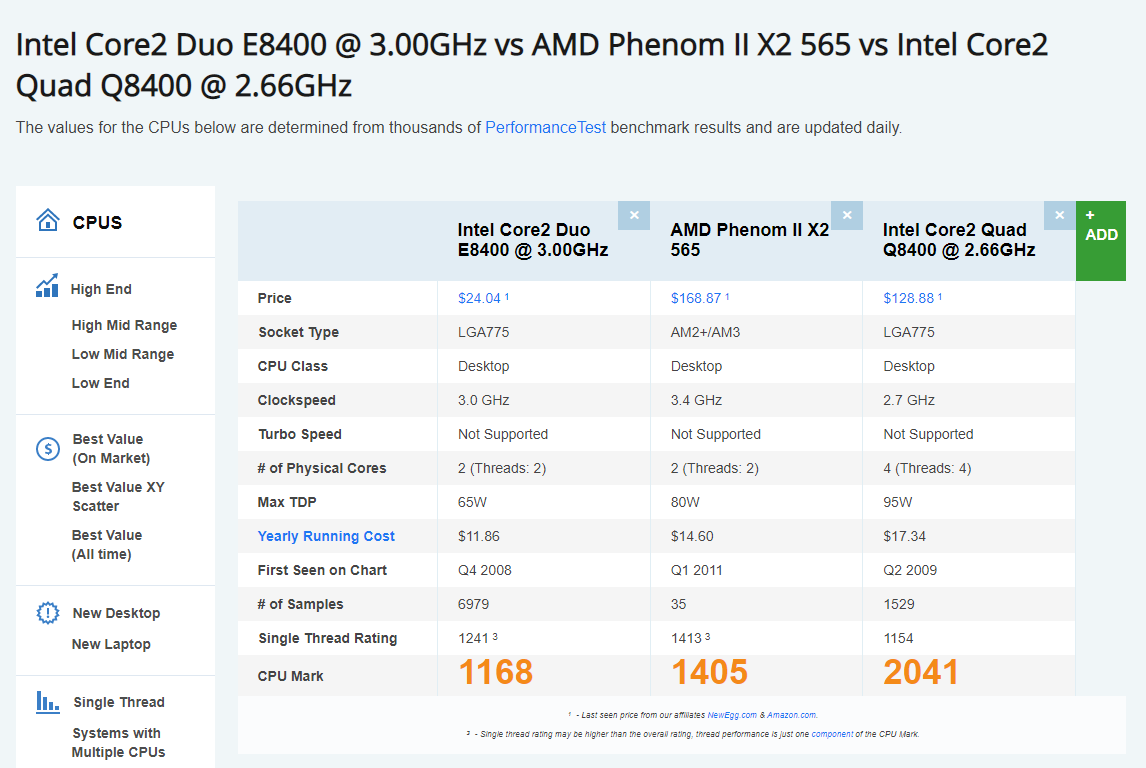
Task: Remove Intel Core2 Duo E8400 column
Action: pyautogui.click(x=634, y=216)
